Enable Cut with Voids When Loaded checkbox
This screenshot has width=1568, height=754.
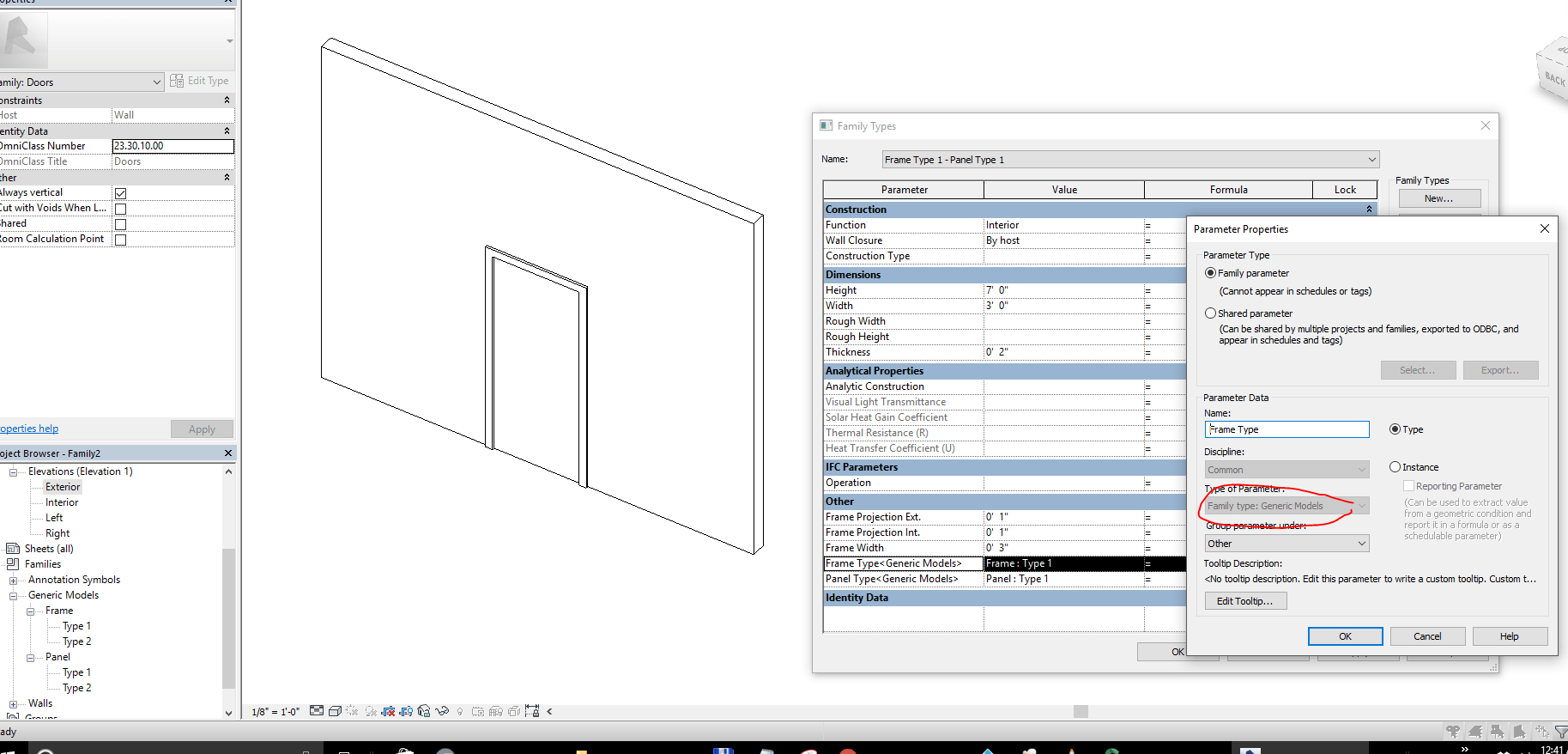(x=121, y=209)
